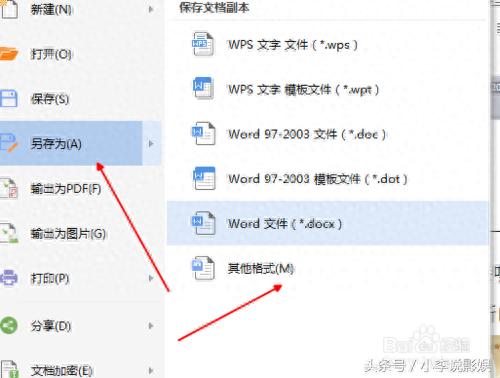
Task: Save as Word 文件 (*.docx)
Action: (328, 223)
